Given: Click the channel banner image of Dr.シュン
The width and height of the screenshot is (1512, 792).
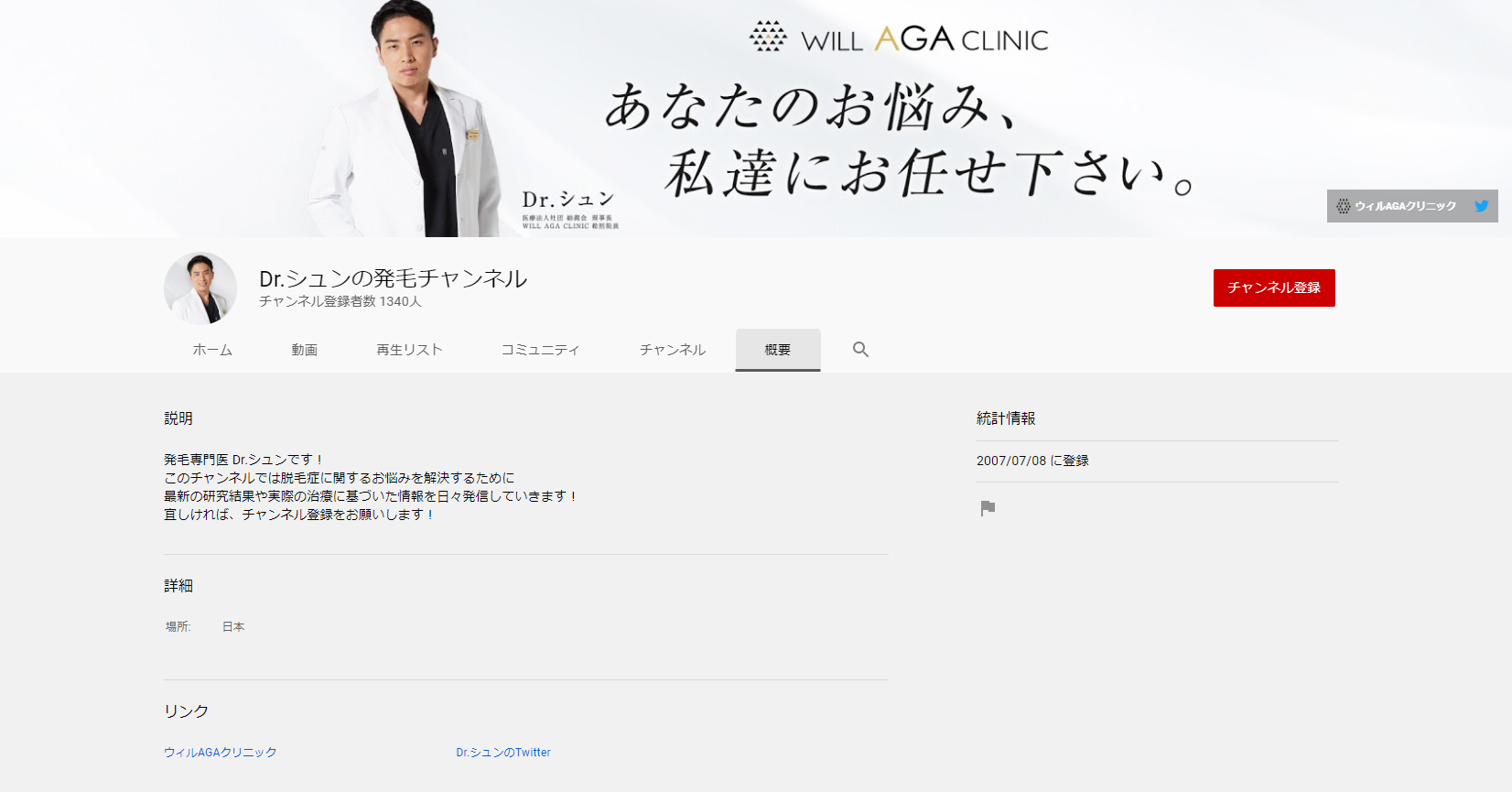Looking at the screenshot, I should click(x=756, y=118).
